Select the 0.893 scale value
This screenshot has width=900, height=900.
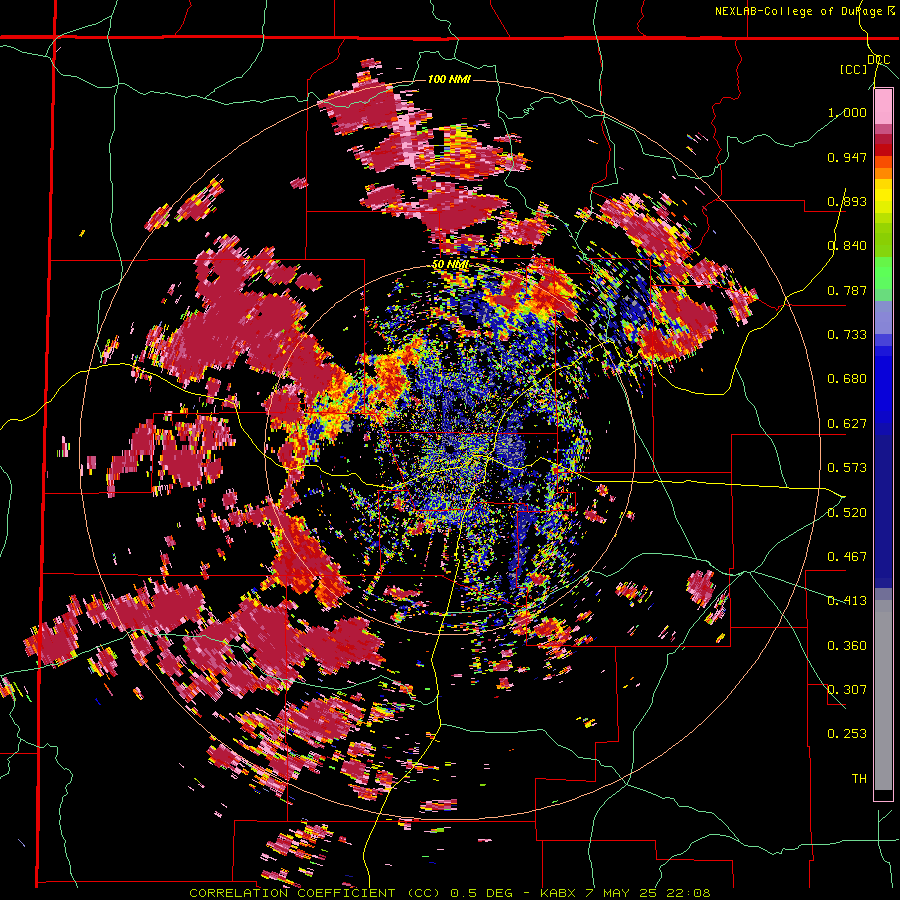click(847, 201)
